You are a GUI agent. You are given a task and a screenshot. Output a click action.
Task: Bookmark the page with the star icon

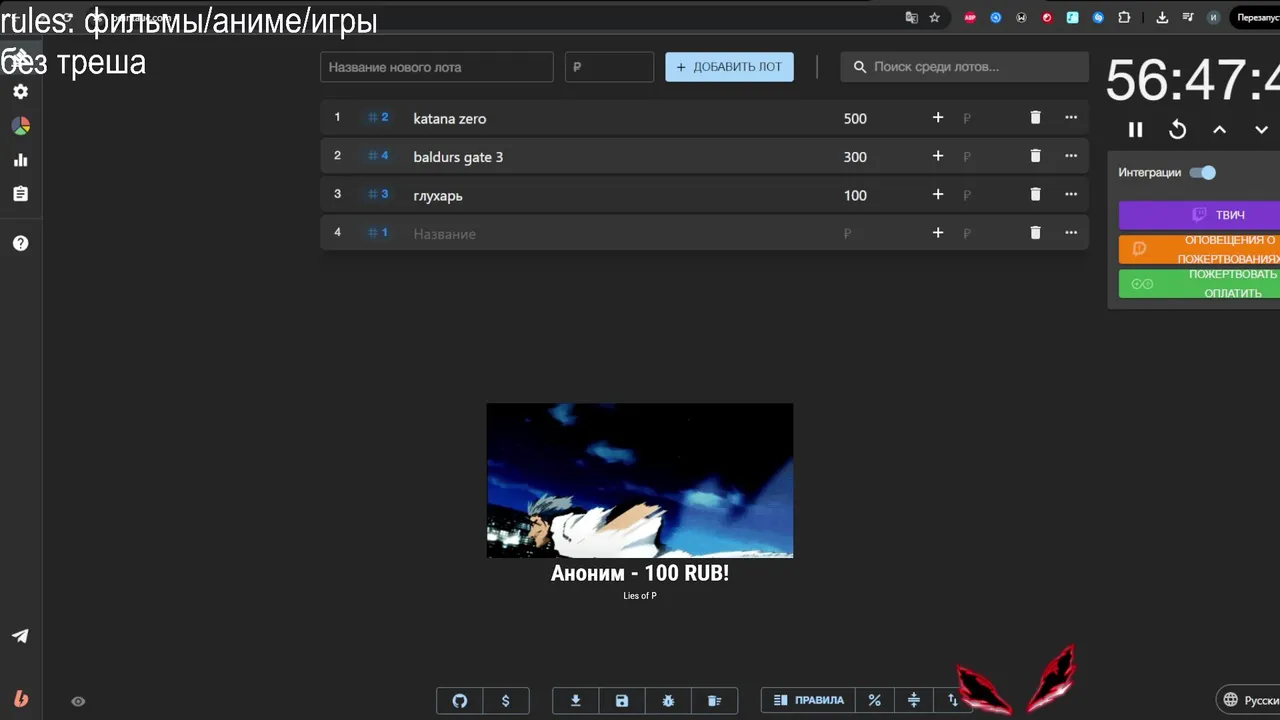tap(935, 17)
